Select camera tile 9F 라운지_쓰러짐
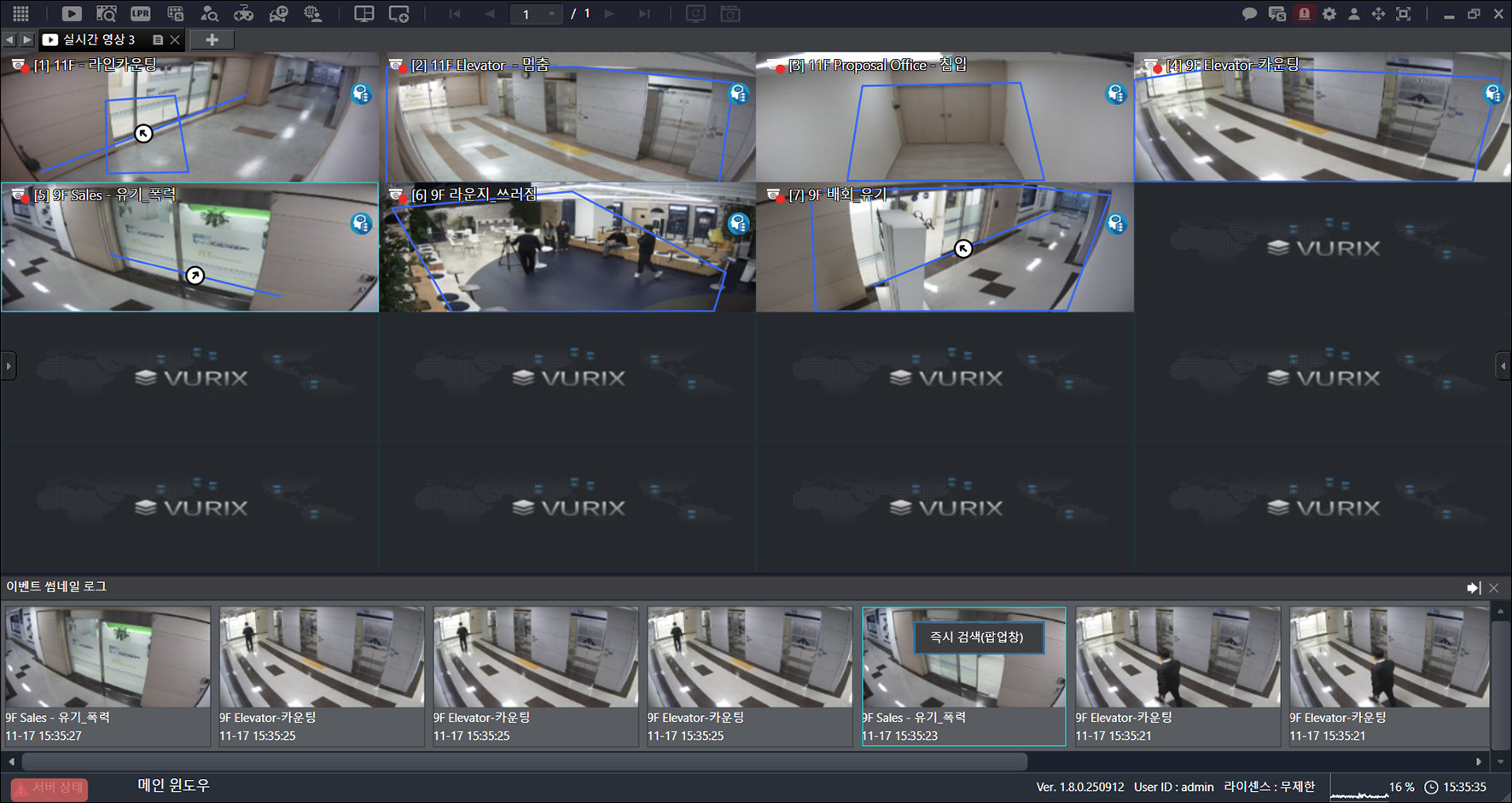 [x=567, y=247]
